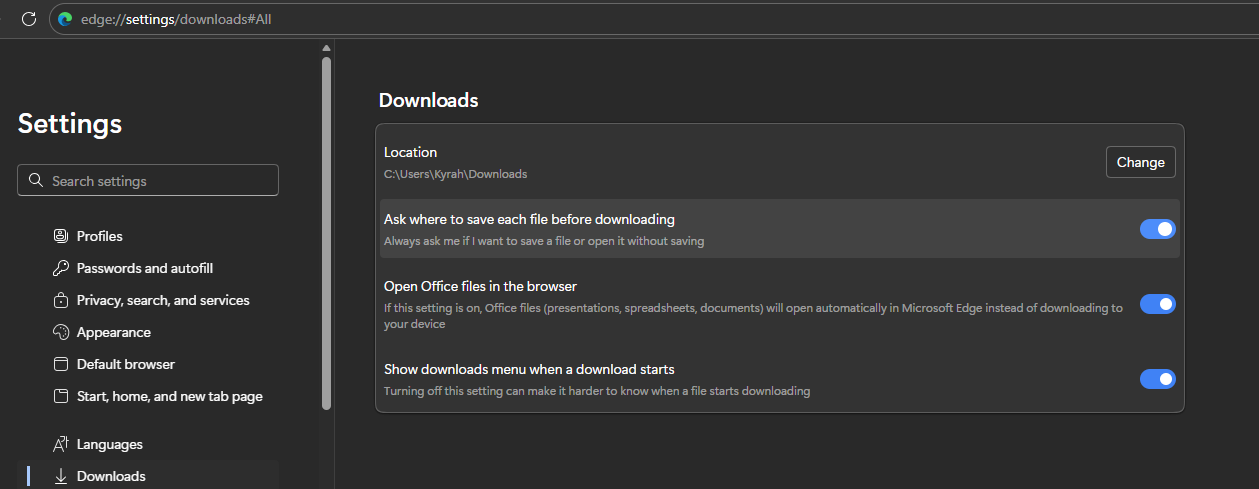
Task: Click the Appearance sidebar icon
Action: pos(60,332)
